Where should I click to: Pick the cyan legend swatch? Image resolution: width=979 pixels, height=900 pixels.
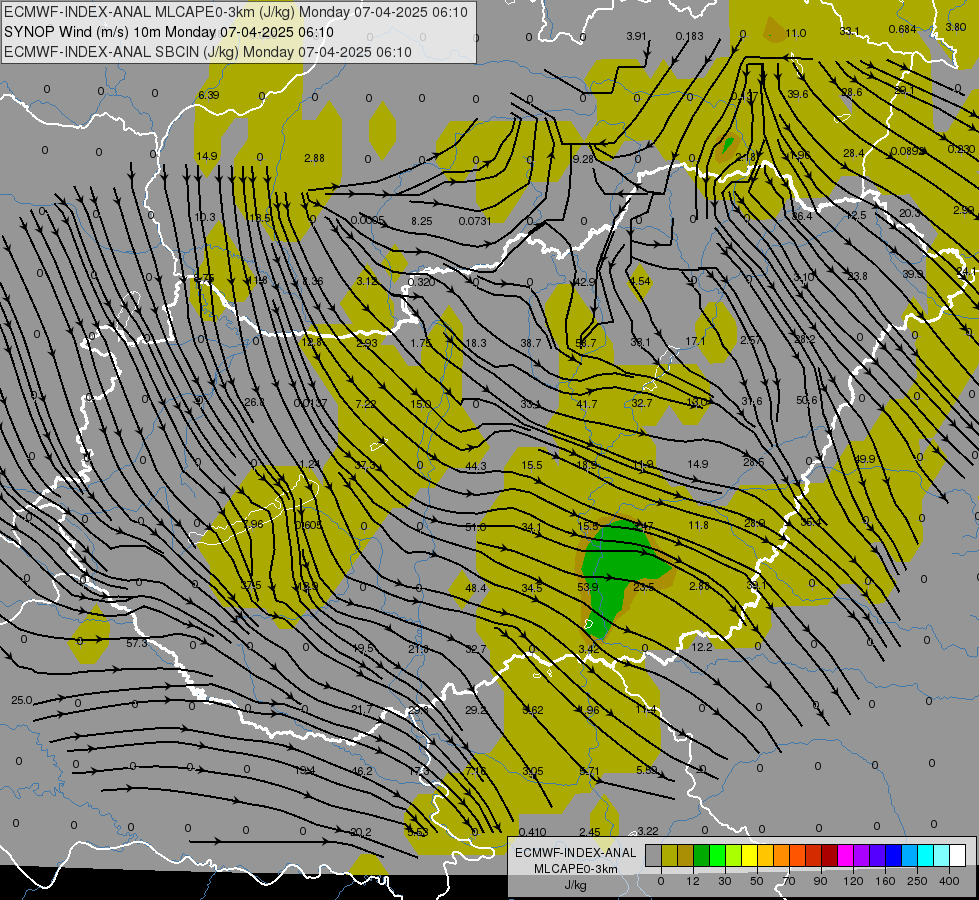925,855
